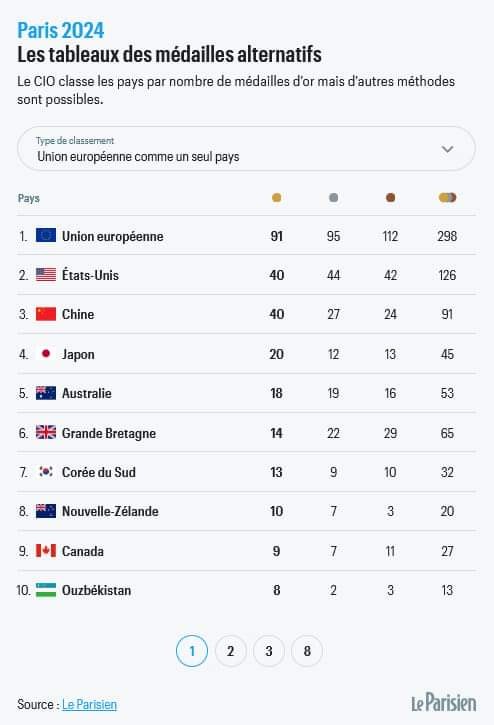Jump to last page 8
Screen dimensions: 494x725
(x=307, y=651)
